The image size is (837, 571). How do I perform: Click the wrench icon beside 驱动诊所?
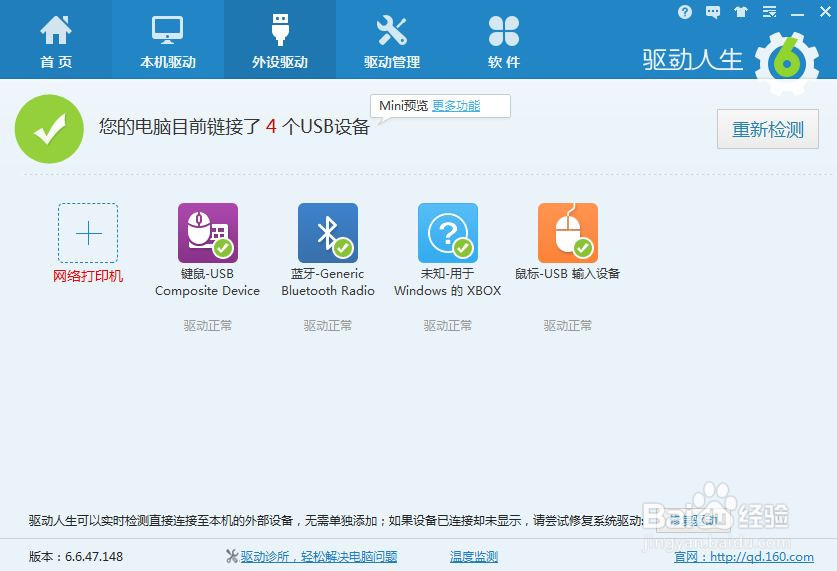point(232,557)
